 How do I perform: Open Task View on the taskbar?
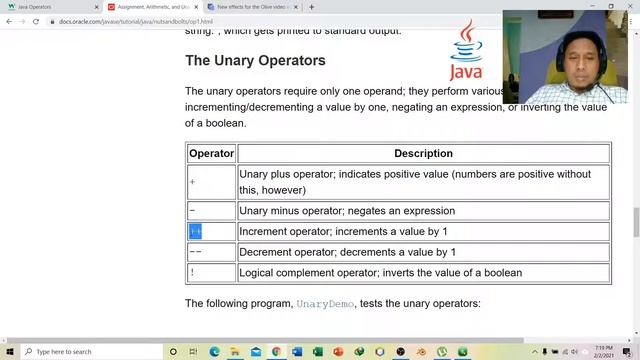coord(193,351)
